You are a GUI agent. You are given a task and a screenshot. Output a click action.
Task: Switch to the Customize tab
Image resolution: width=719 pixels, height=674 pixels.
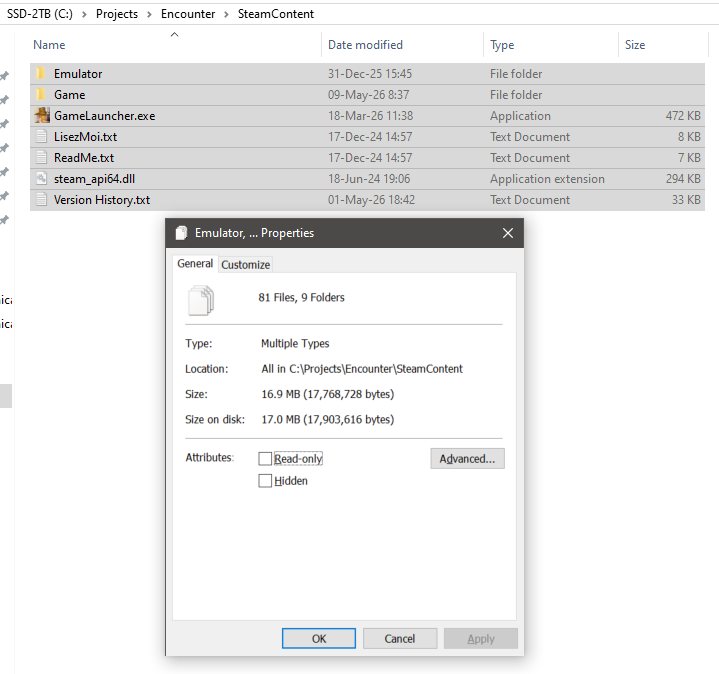click(x=245, y=265)
